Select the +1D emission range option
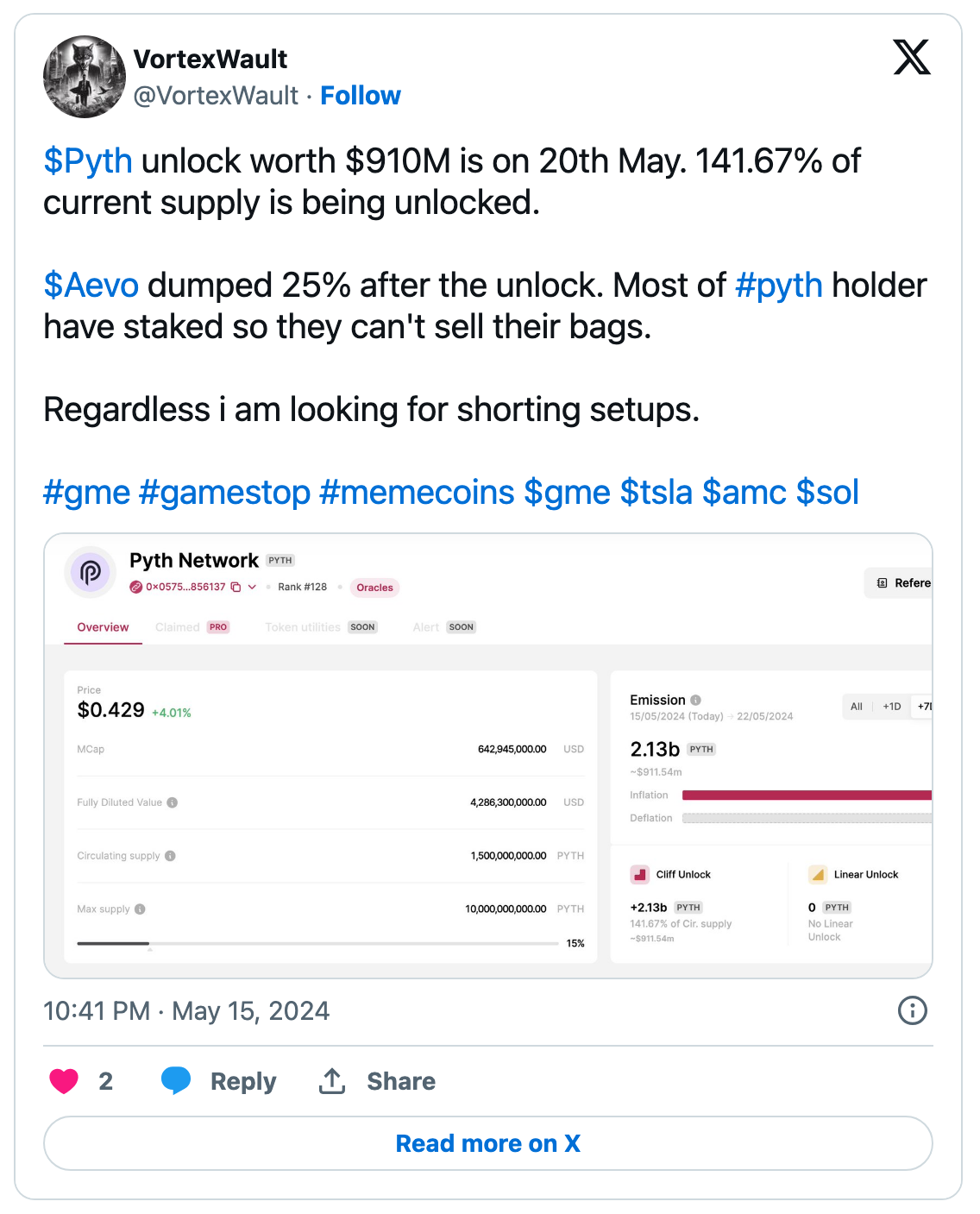The height and width of the screenshot is (1214, 980). 891,707
